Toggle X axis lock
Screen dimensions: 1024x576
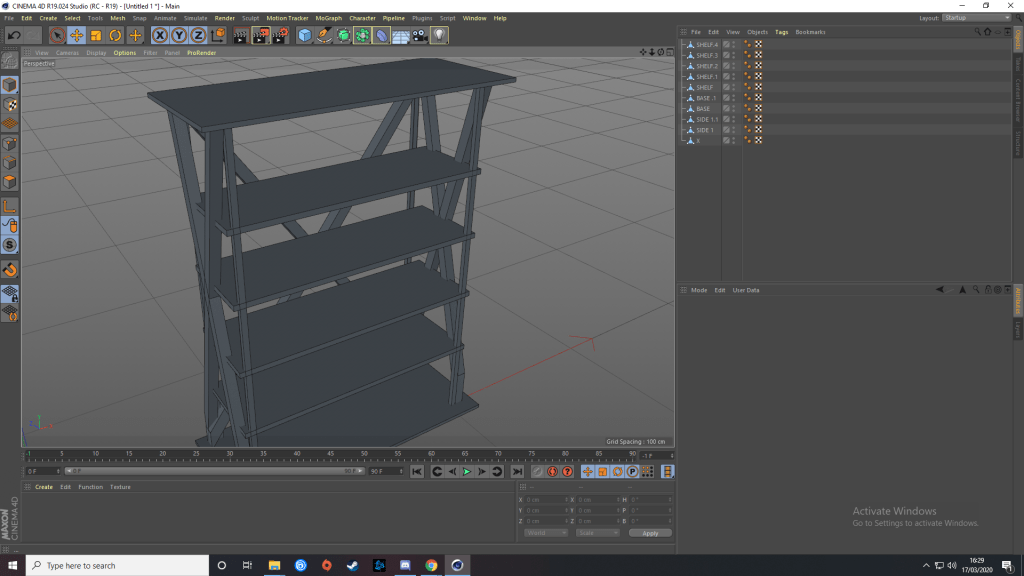click(159, 36)
